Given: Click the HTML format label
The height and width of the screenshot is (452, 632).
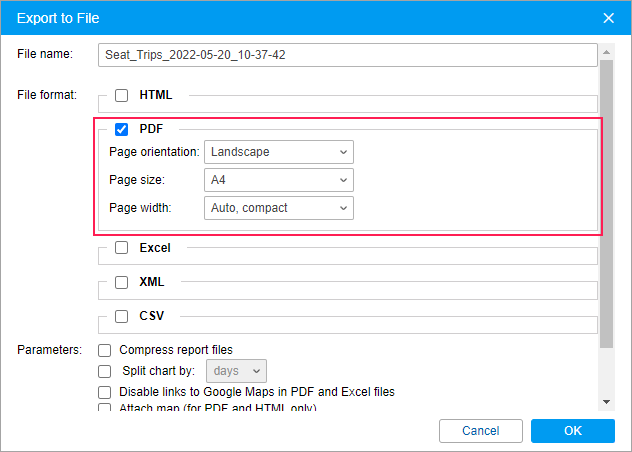Looking at the screenshot, I should click(x=156, y=95).
